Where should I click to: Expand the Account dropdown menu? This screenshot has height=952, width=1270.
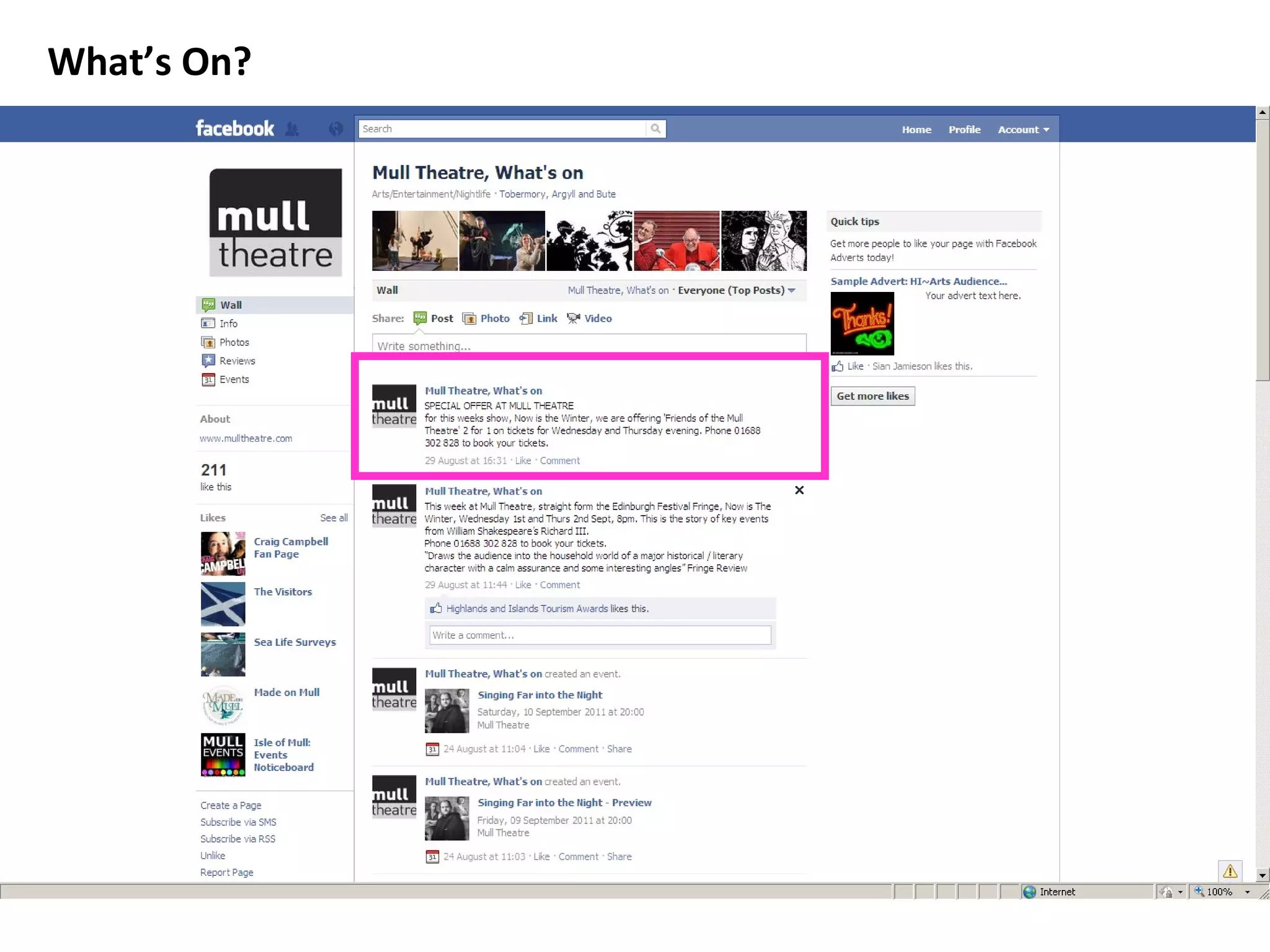[x=1023, y=130]
